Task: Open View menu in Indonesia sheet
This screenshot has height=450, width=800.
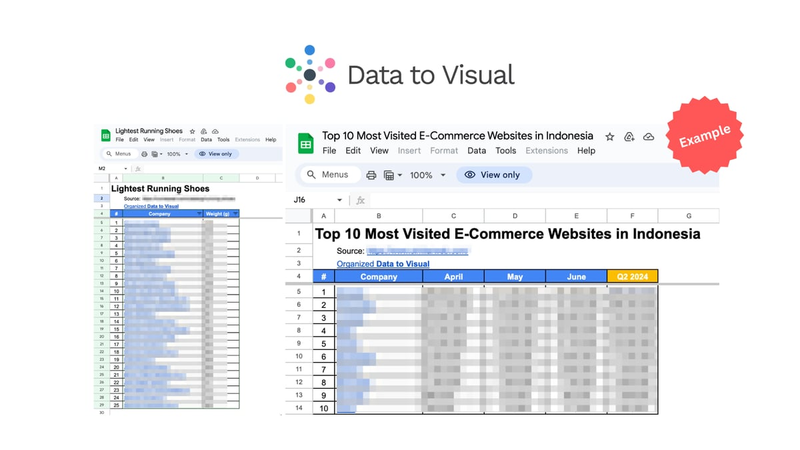Action: [x=379, y=151]
